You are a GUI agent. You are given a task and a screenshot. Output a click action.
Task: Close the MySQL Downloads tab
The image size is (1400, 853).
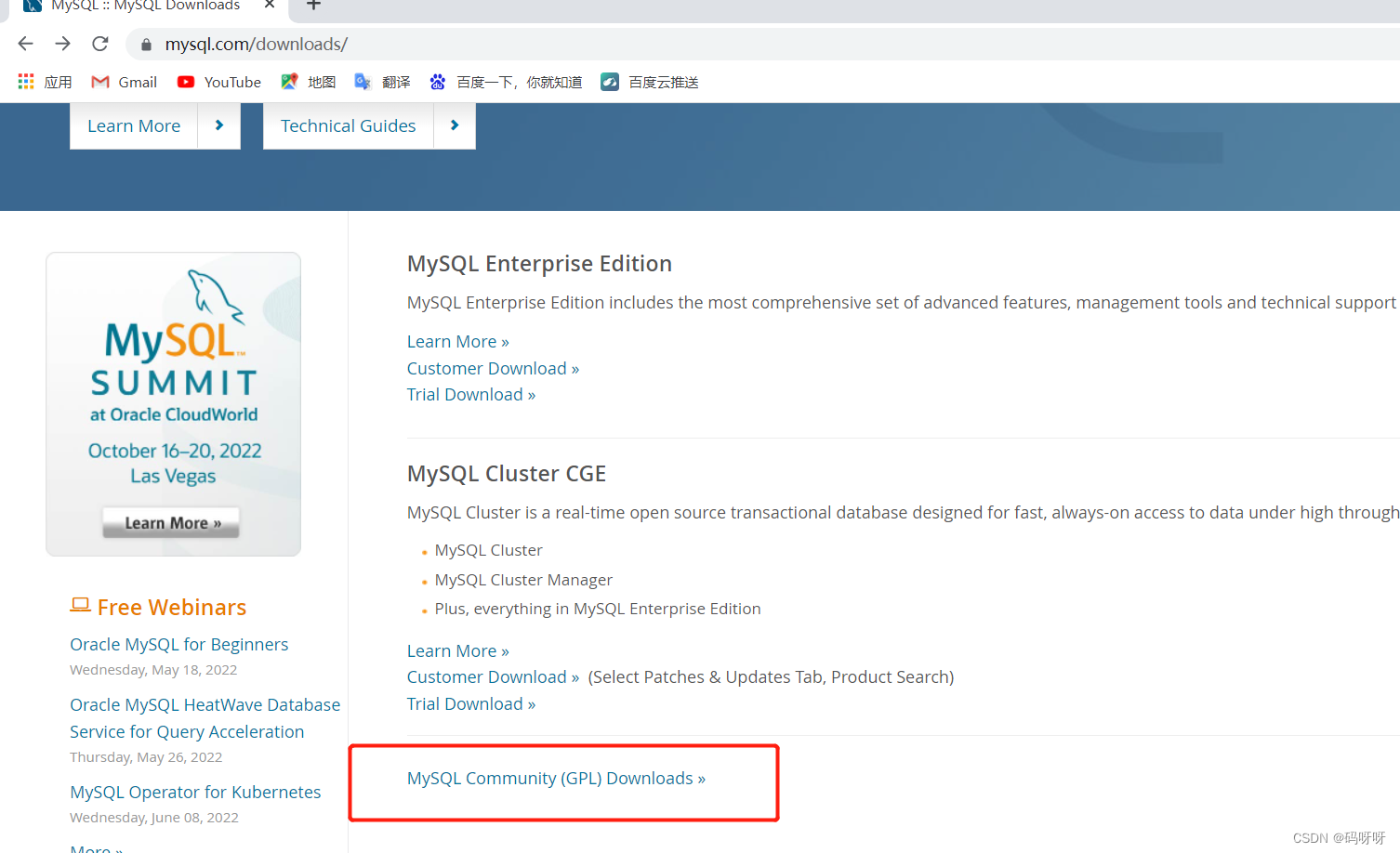[270, 5]
